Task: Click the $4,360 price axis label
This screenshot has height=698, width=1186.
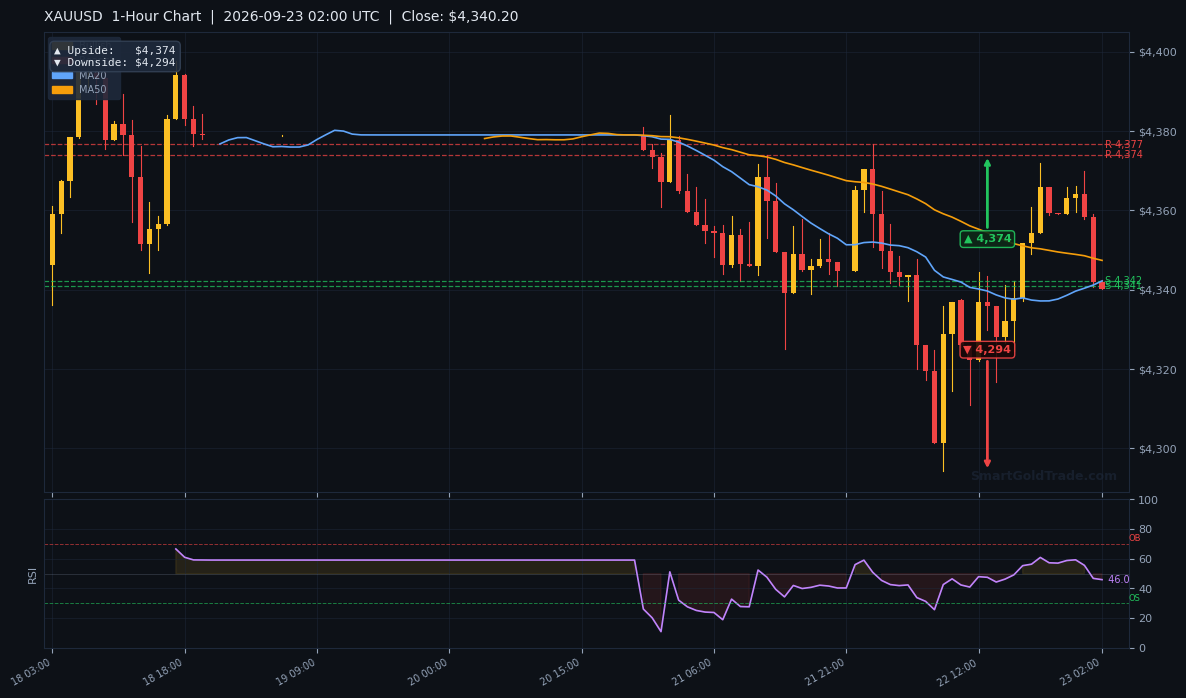Action: 1157,211
